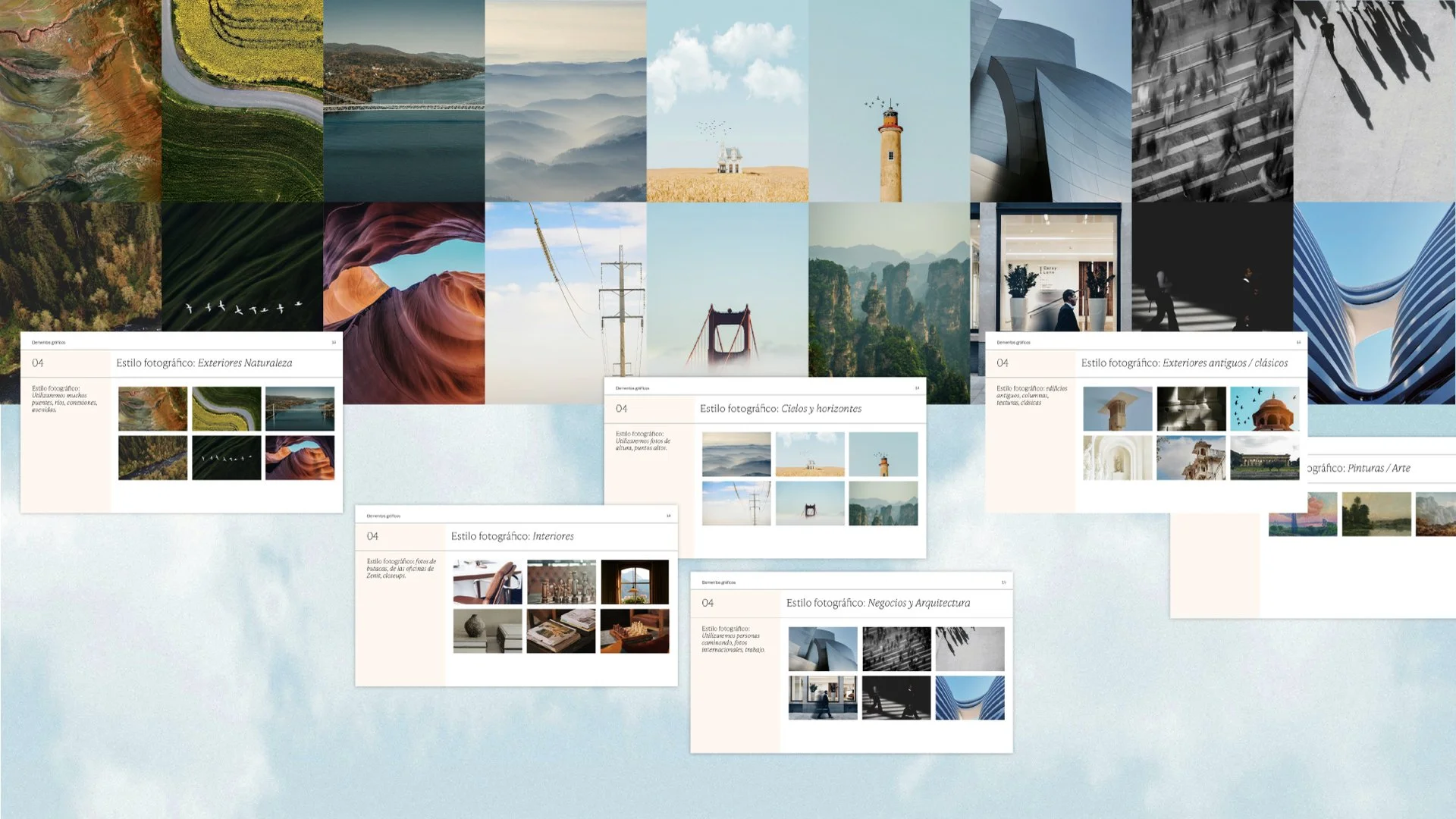
Task: Open the large aerial forest photo
Action: [x=80, y=267]
